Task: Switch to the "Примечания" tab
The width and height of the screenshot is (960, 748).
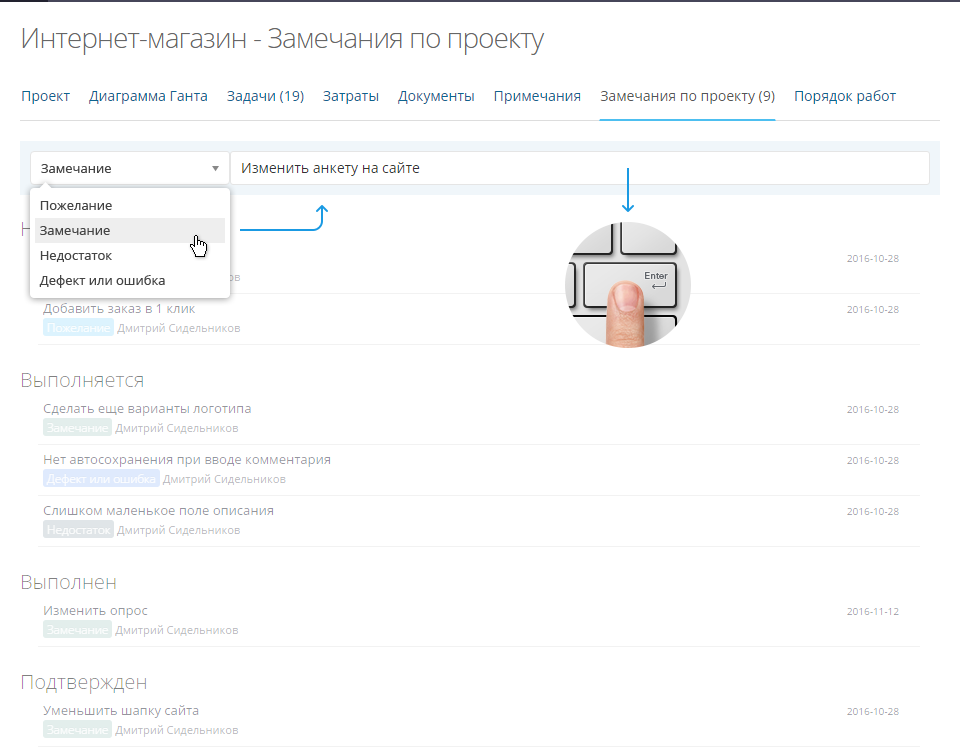Action: [536, 96]
